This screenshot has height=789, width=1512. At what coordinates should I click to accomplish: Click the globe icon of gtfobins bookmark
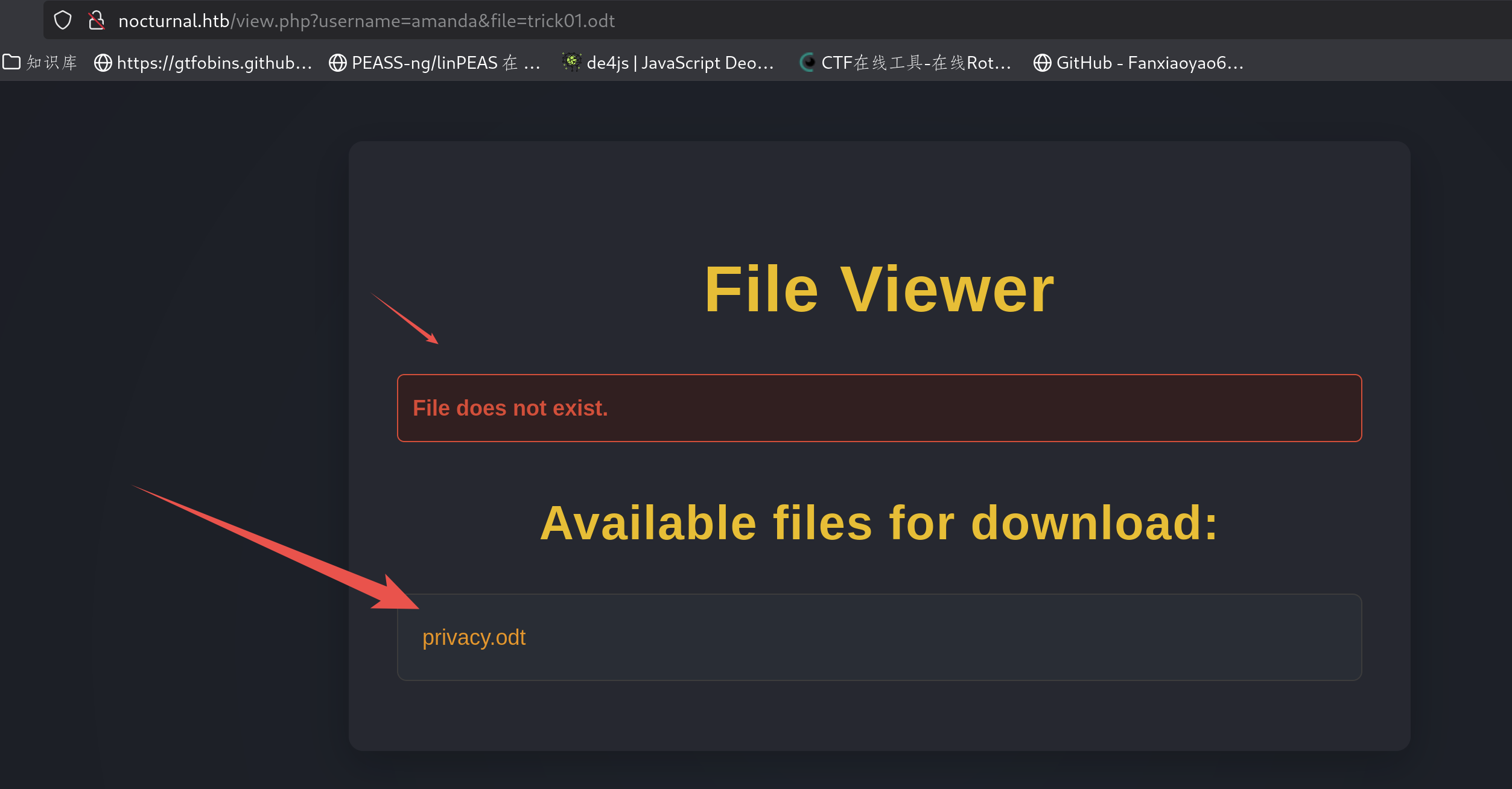pos(103,63)
